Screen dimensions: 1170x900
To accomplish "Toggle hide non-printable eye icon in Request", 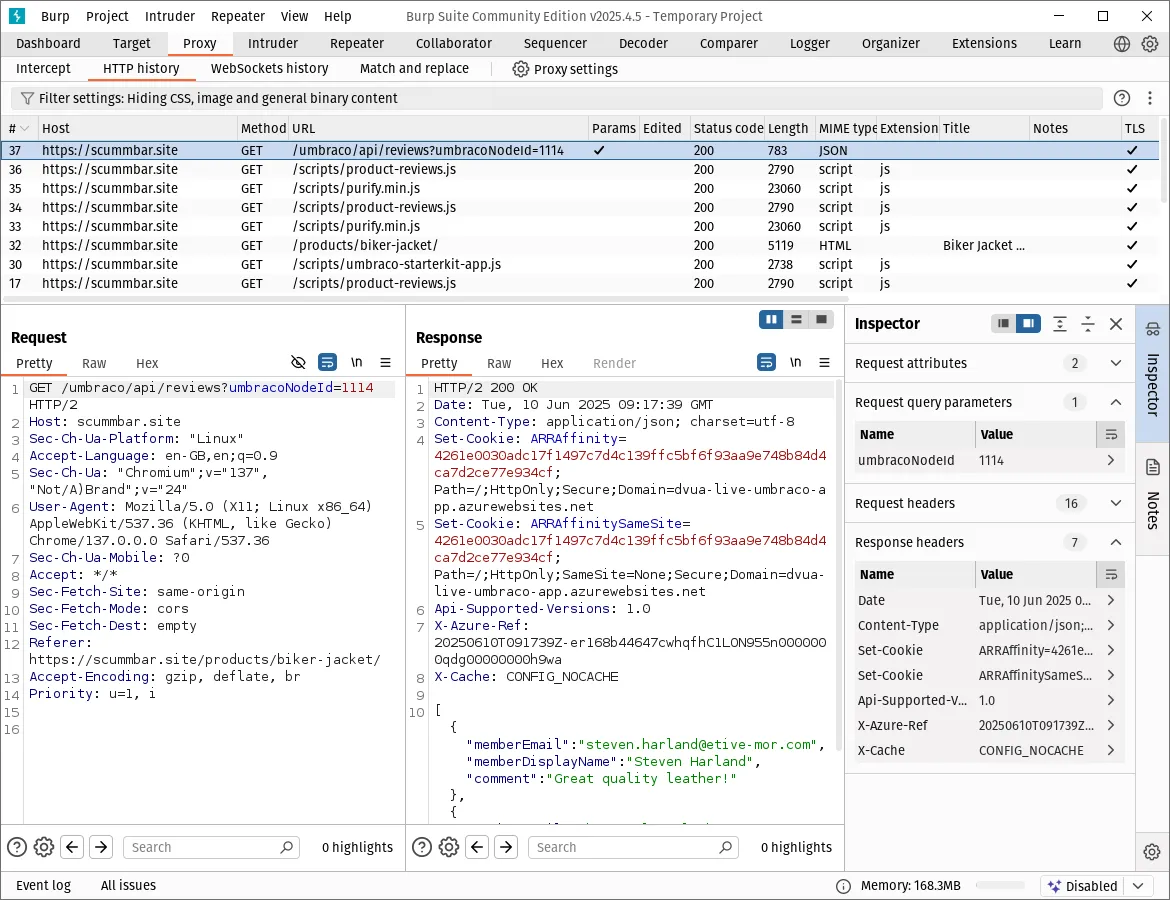I will [298, 363].
